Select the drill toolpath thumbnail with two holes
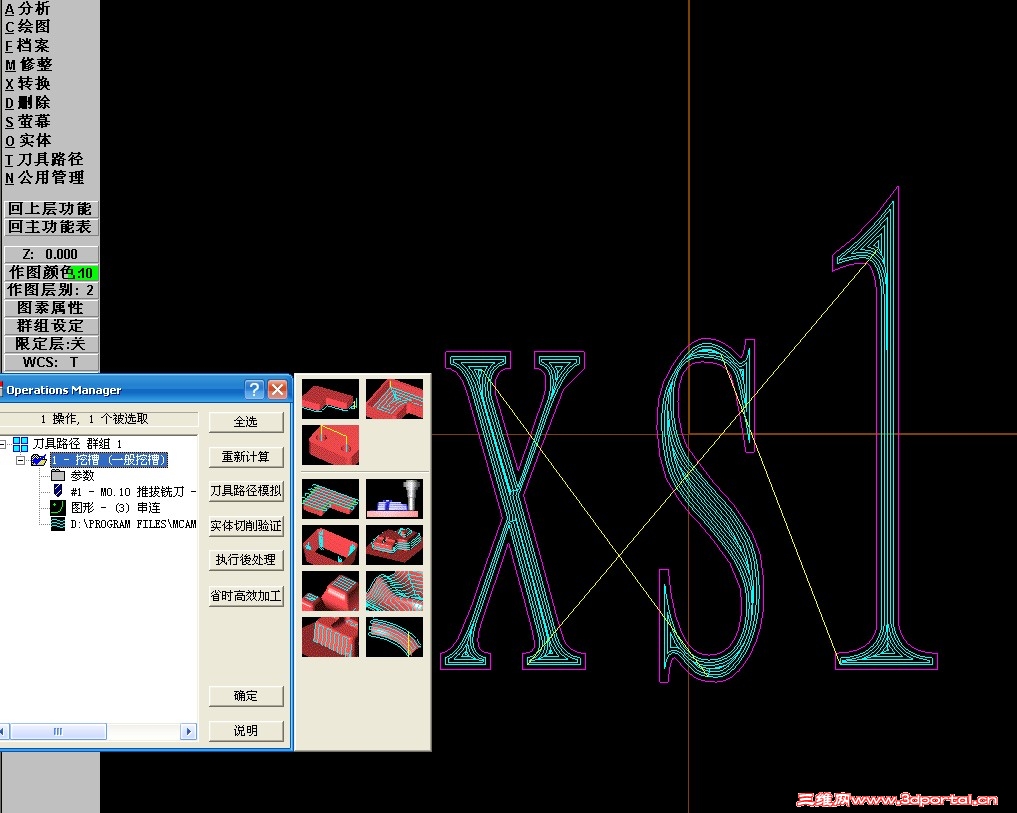The image size is (1017, 813). (x=330, y=444)
